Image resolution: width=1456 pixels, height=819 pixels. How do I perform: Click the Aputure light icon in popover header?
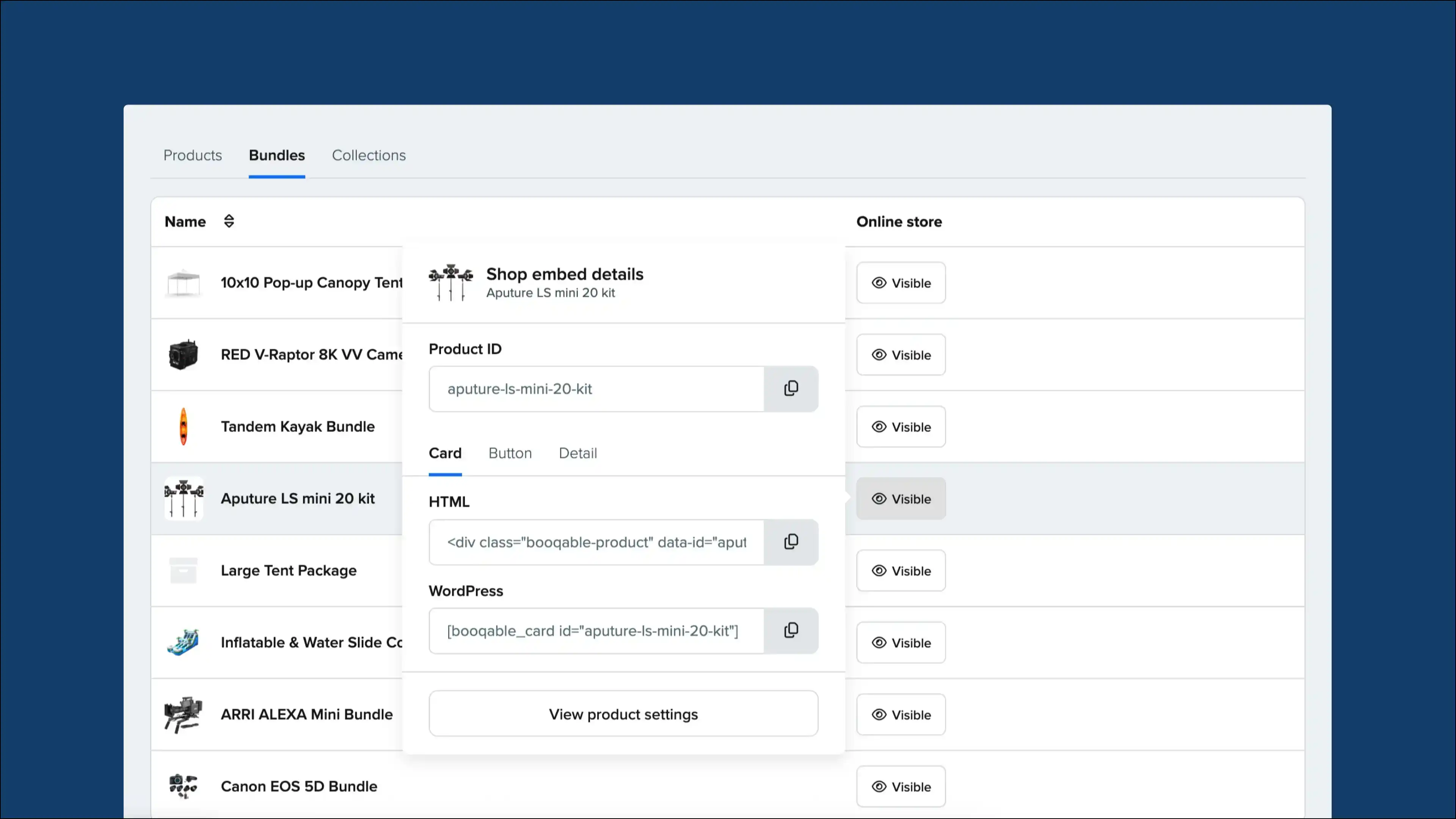450,282
